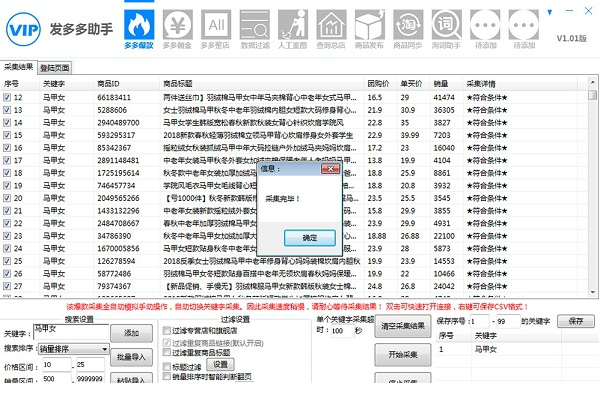The width and height of the screenshot is (600, 398).
Task: Open 设置 next to 标题过滤
Action: coord(220,365)
